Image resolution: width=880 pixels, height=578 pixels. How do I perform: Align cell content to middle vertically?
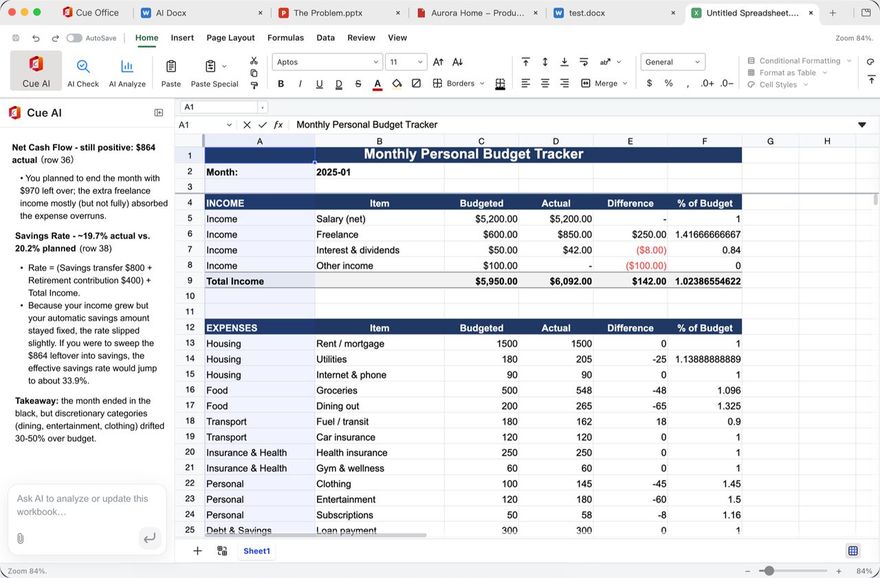(x=545, y=62)
